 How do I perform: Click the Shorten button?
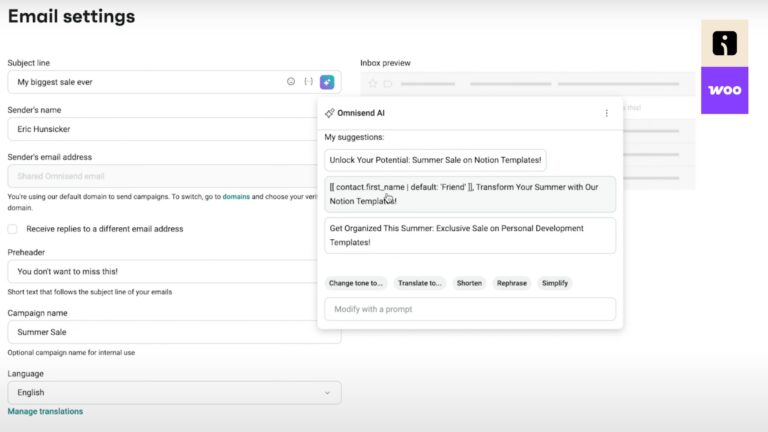[469, 283]
